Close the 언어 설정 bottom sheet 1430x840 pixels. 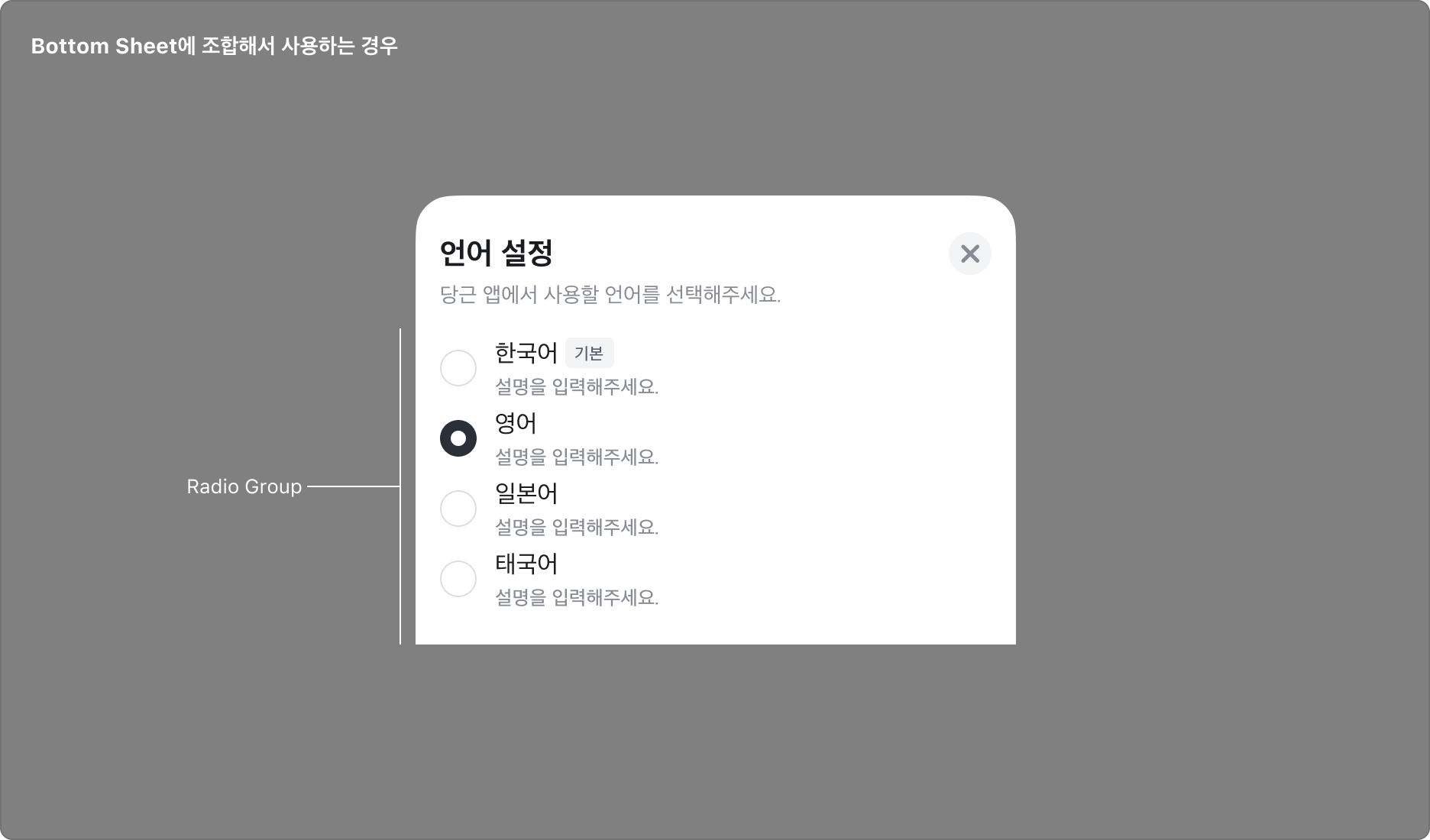tap(970, 254)
